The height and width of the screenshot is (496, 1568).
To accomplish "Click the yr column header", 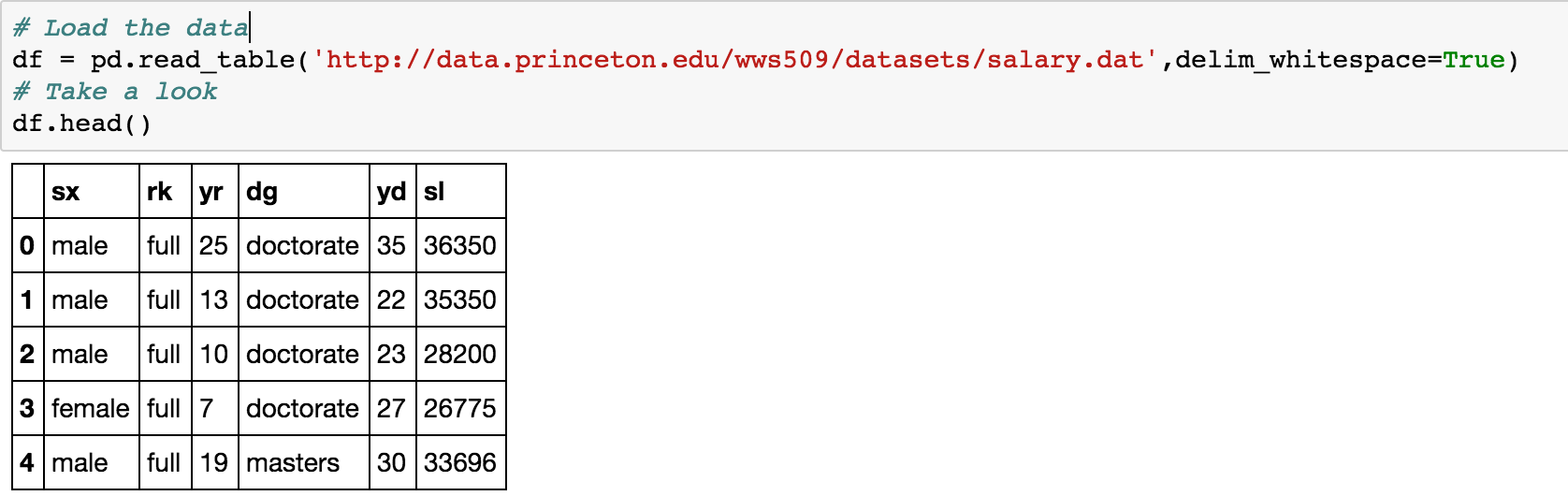I will click(x=211, y=192).
